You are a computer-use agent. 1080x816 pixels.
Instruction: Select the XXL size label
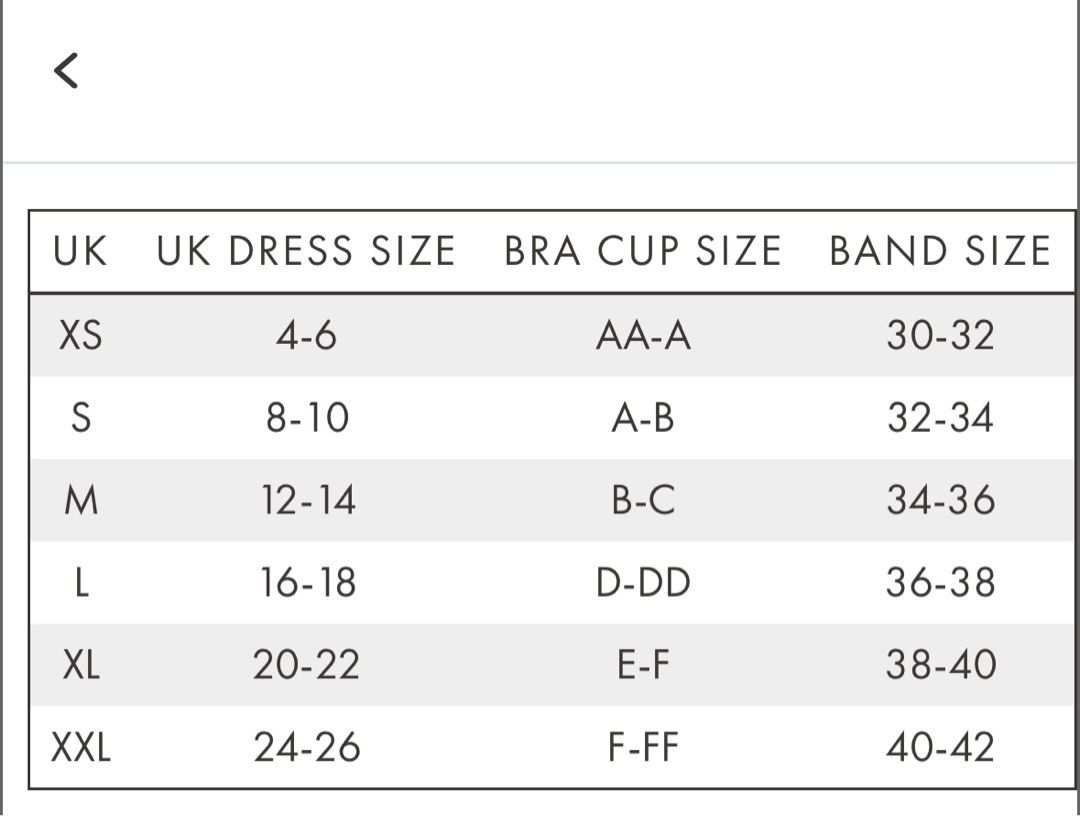[83, 745]
